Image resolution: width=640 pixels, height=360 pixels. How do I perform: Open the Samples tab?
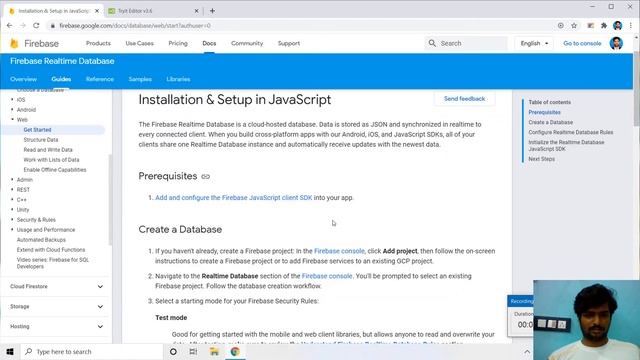(x=140, y=79)
